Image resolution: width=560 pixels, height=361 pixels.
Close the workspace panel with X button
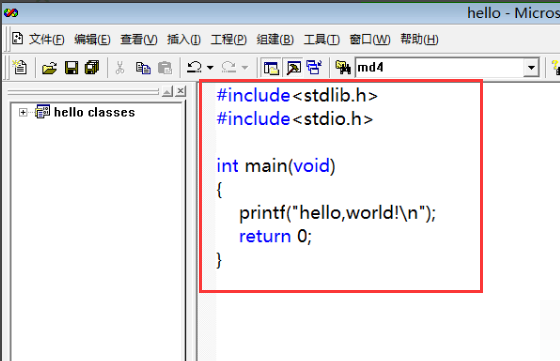[181, 91]
